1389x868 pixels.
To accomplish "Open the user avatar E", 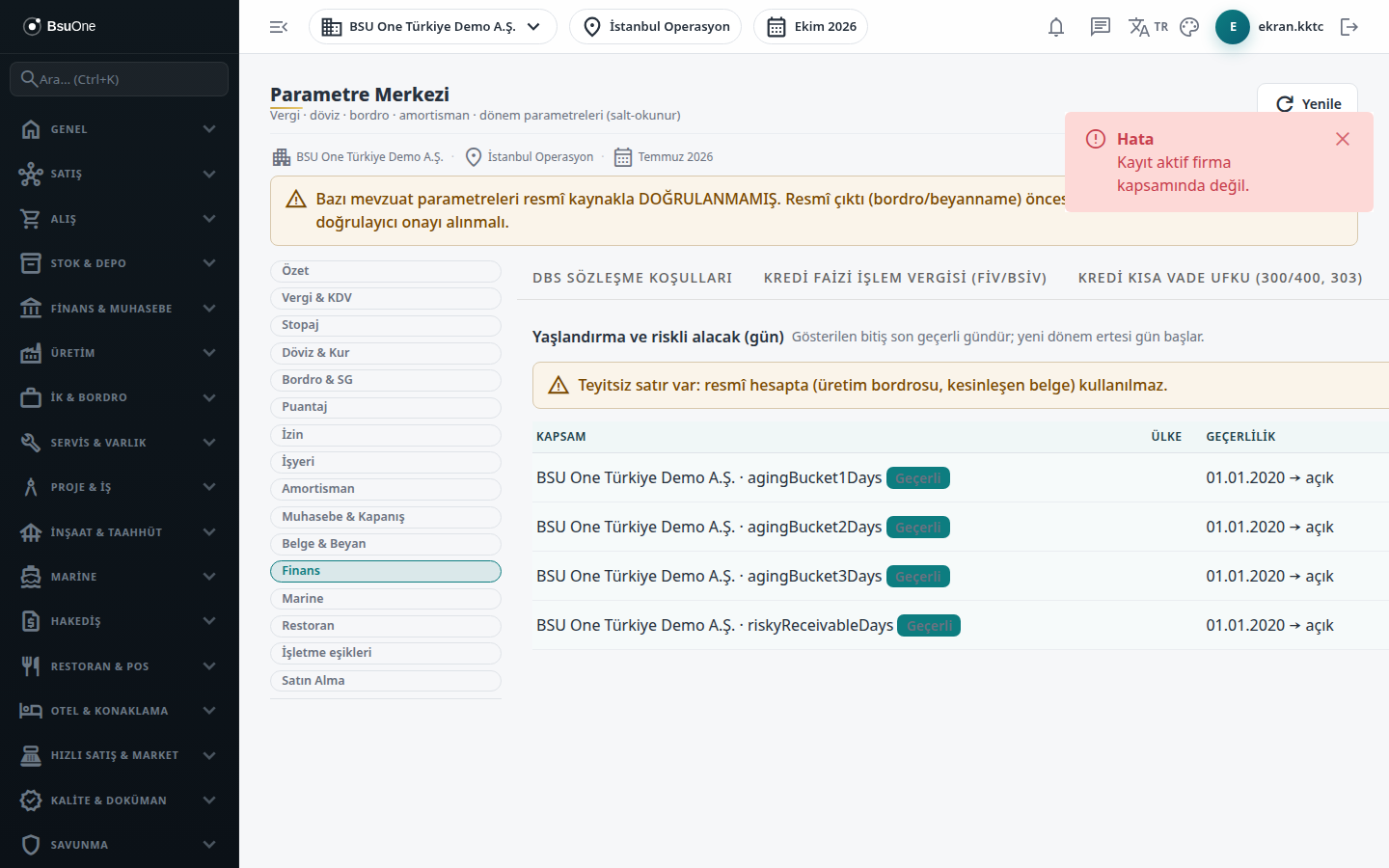I will 1233,27.
